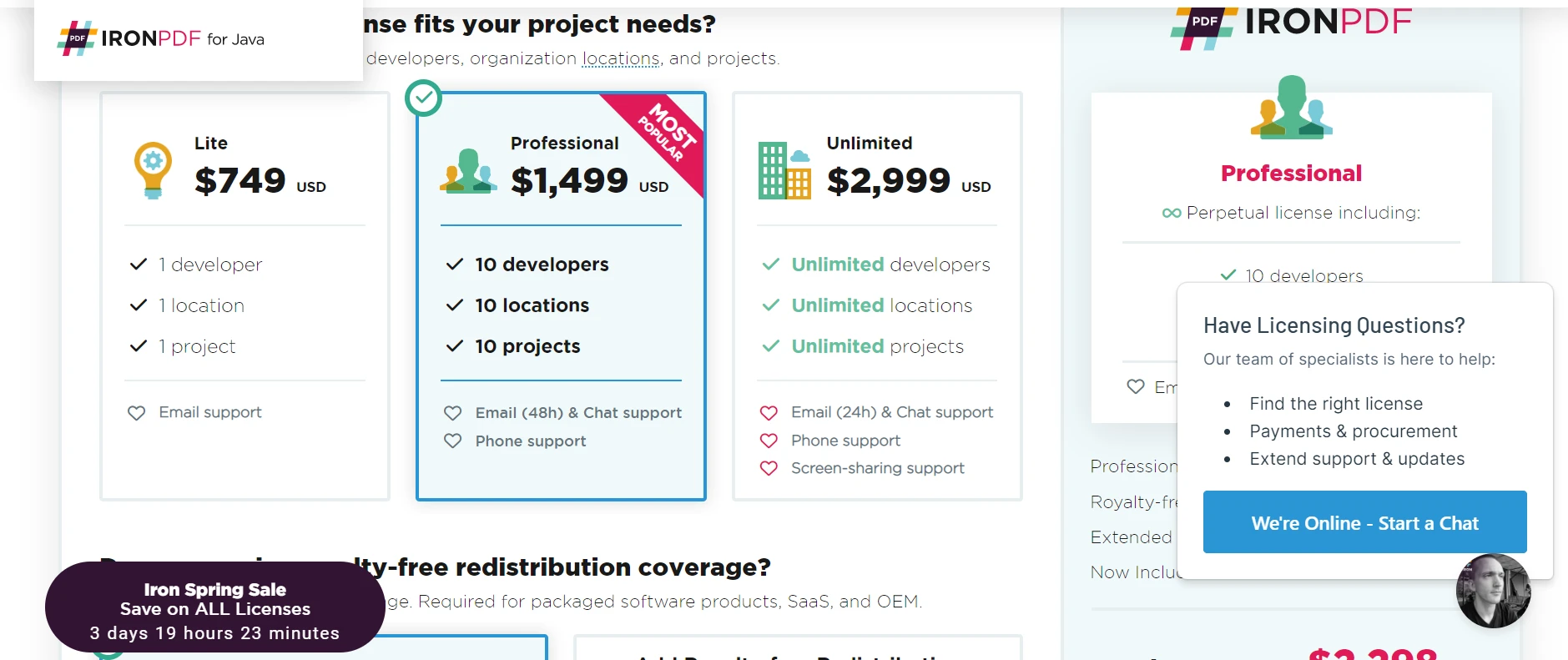Click the red heart beside Email (24h) & Chat support

[769, 412]
